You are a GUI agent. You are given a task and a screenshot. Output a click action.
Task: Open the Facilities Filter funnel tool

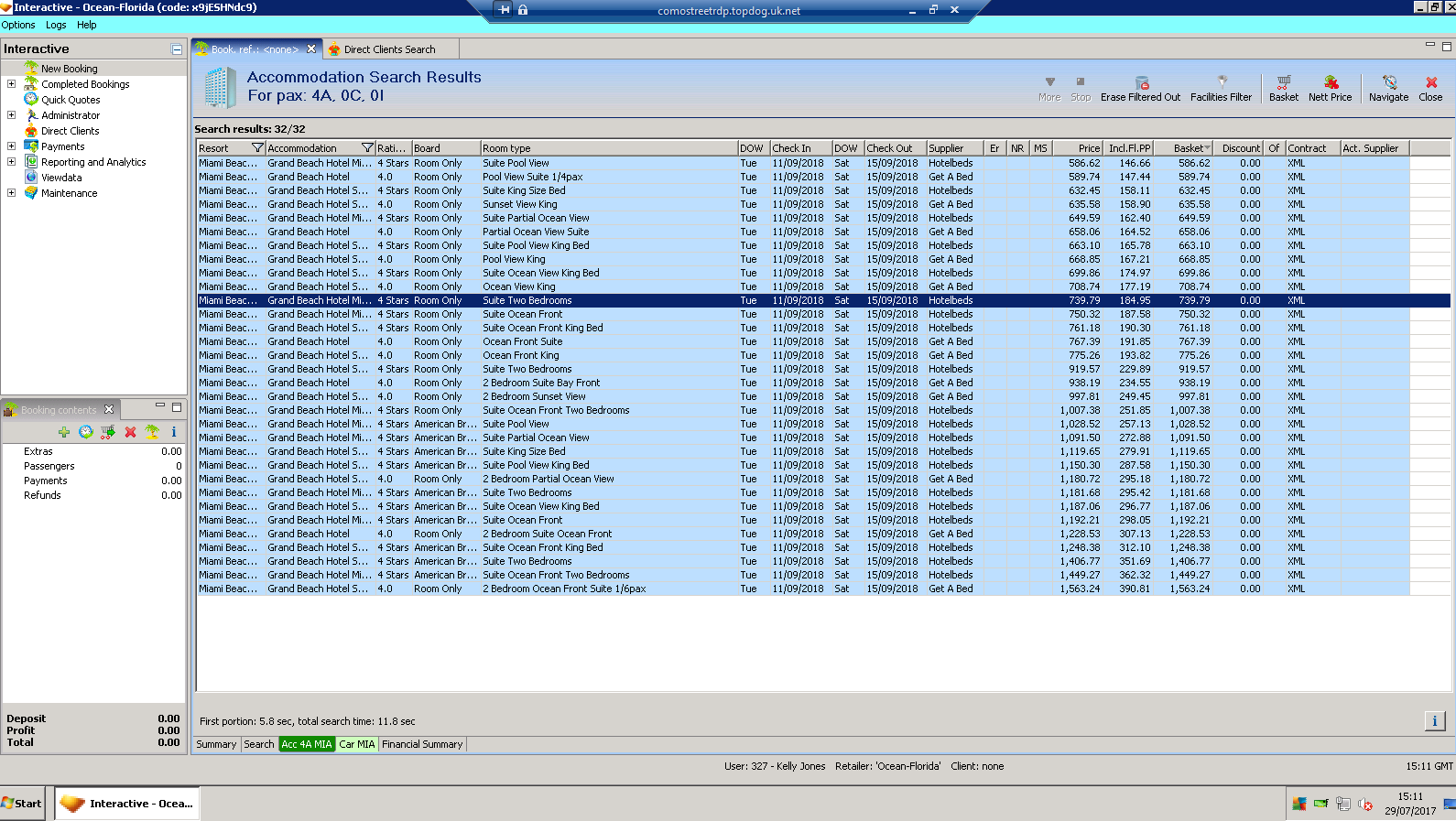[x=1222, y=81]
